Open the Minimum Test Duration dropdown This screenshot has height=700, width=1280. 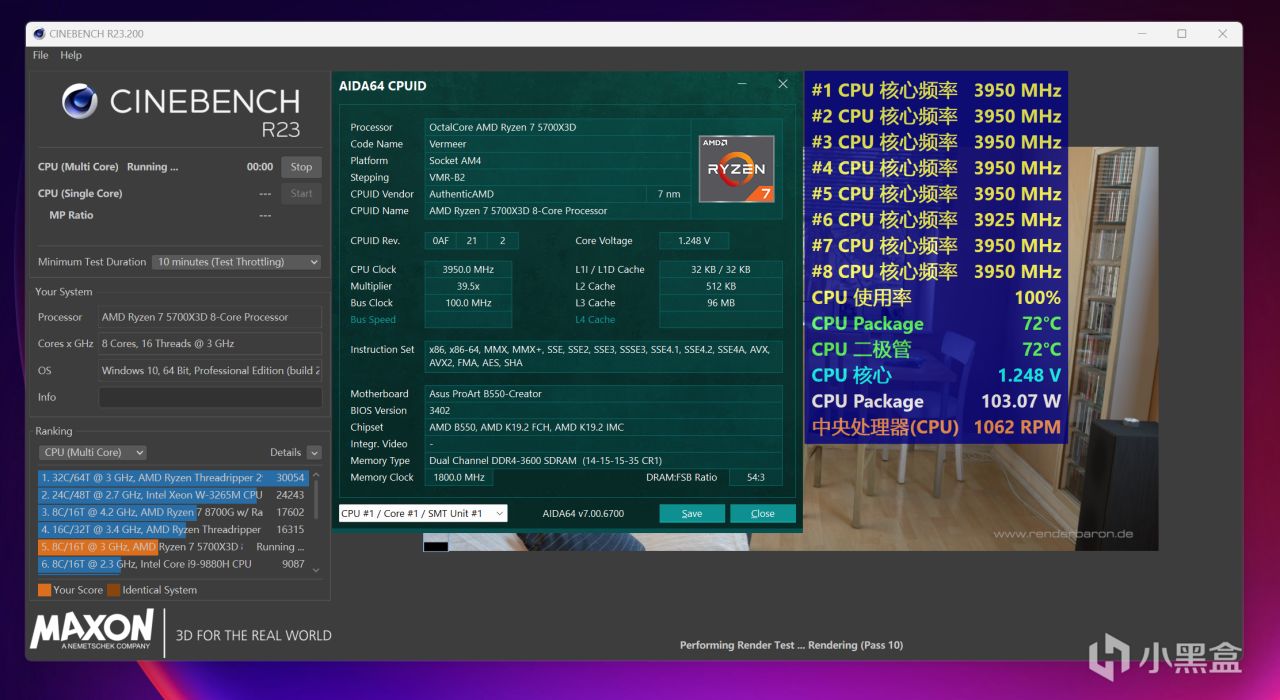237,262
